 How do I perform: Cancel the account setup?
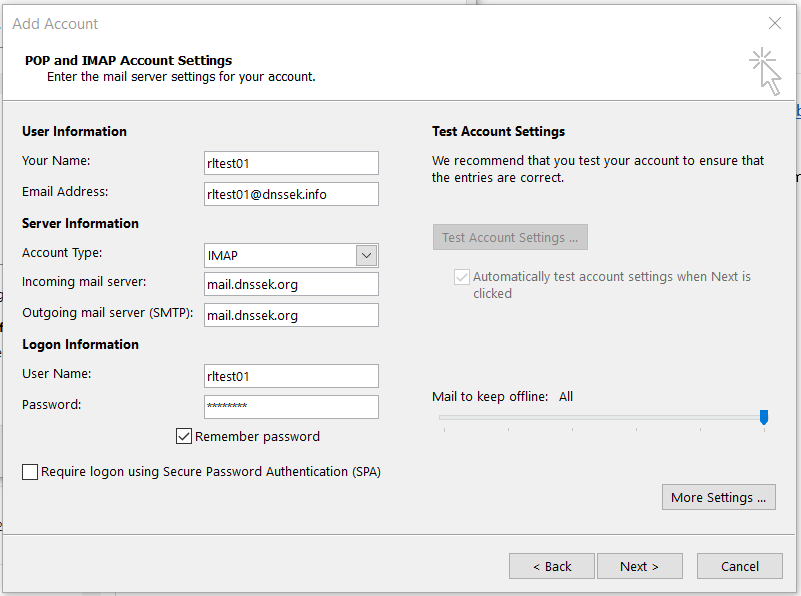click(x=740, y=566)
